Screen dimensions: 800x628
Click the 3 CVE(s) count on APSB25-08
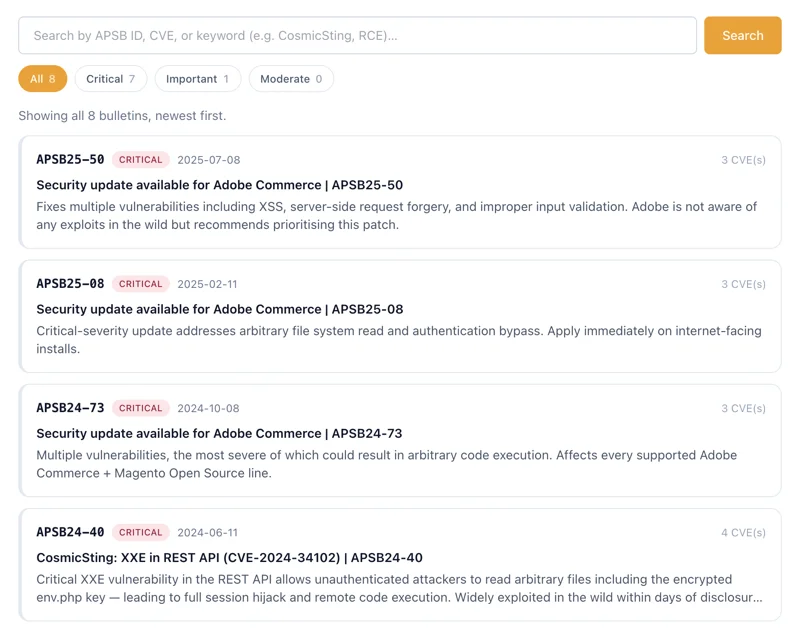pyautogui.click(x=743, y=284)
